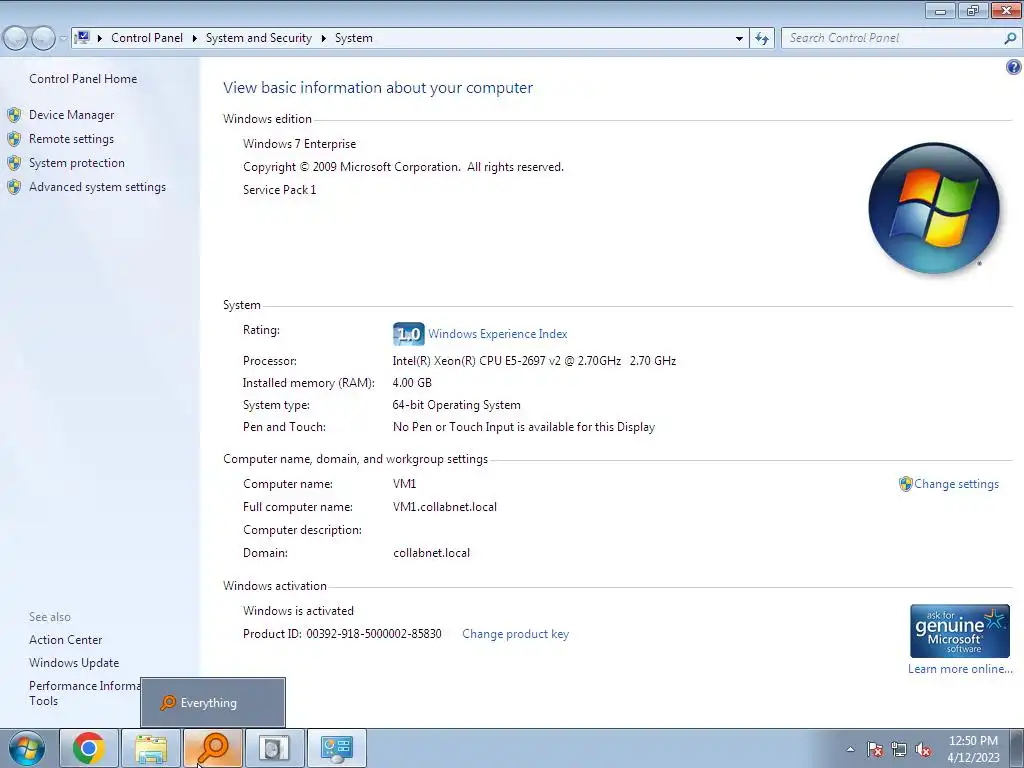Open System protection settings
This screenshot has width=1024, height=768.
click(76, 163)
